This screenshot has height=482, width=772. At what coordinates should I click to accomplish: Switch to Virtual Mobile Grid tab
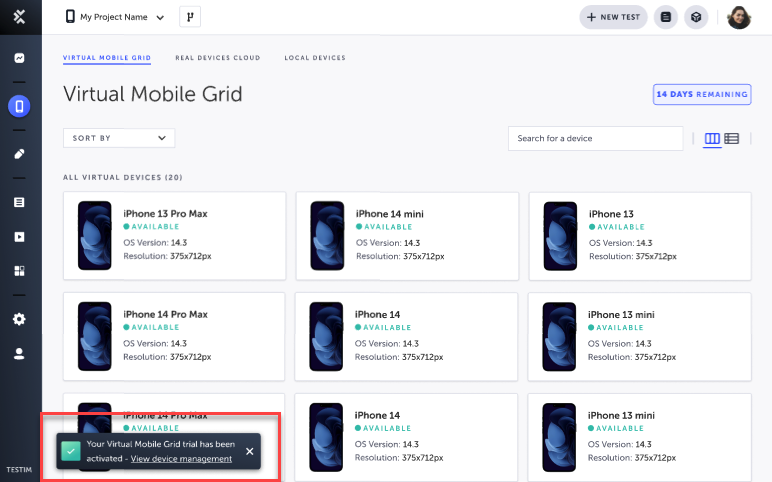107,58
